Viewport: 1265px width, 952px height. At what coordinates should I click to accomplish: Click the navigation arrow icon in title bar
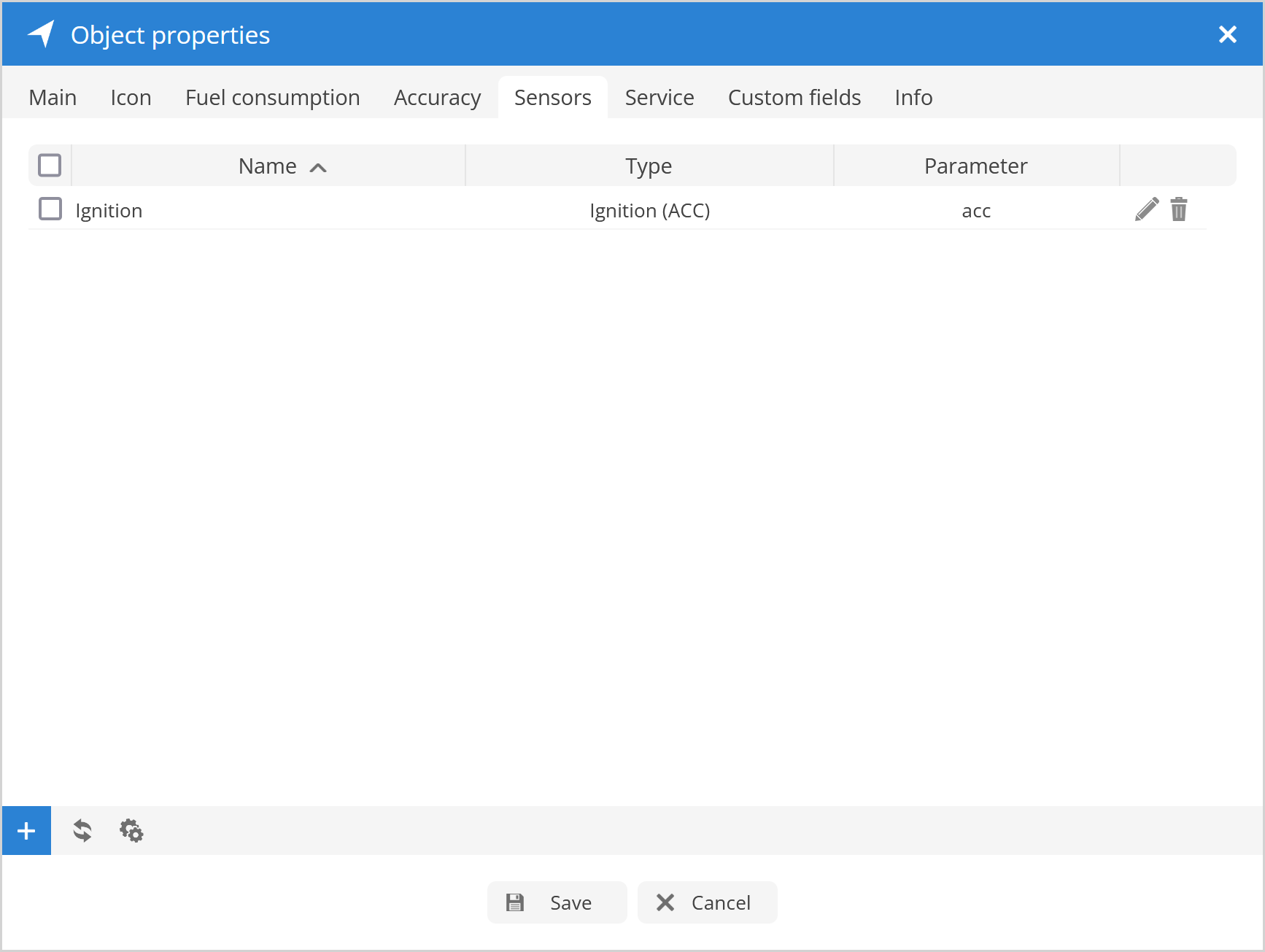click(x=42, y=34)
